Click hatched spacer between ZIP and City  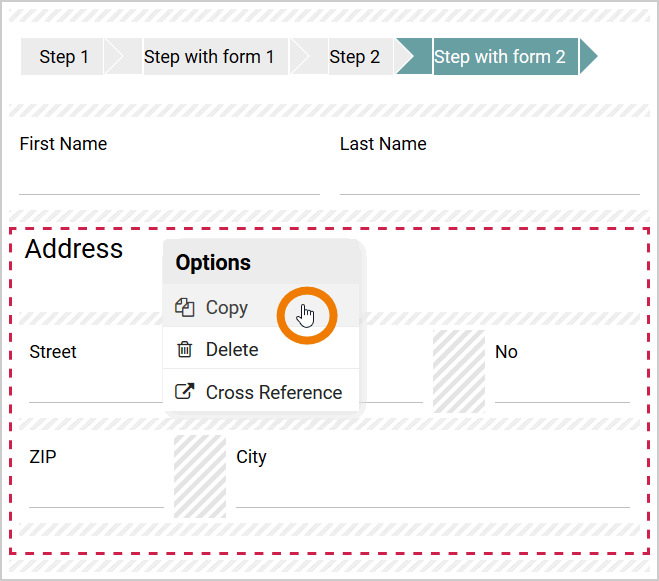[x=200, y=475]
